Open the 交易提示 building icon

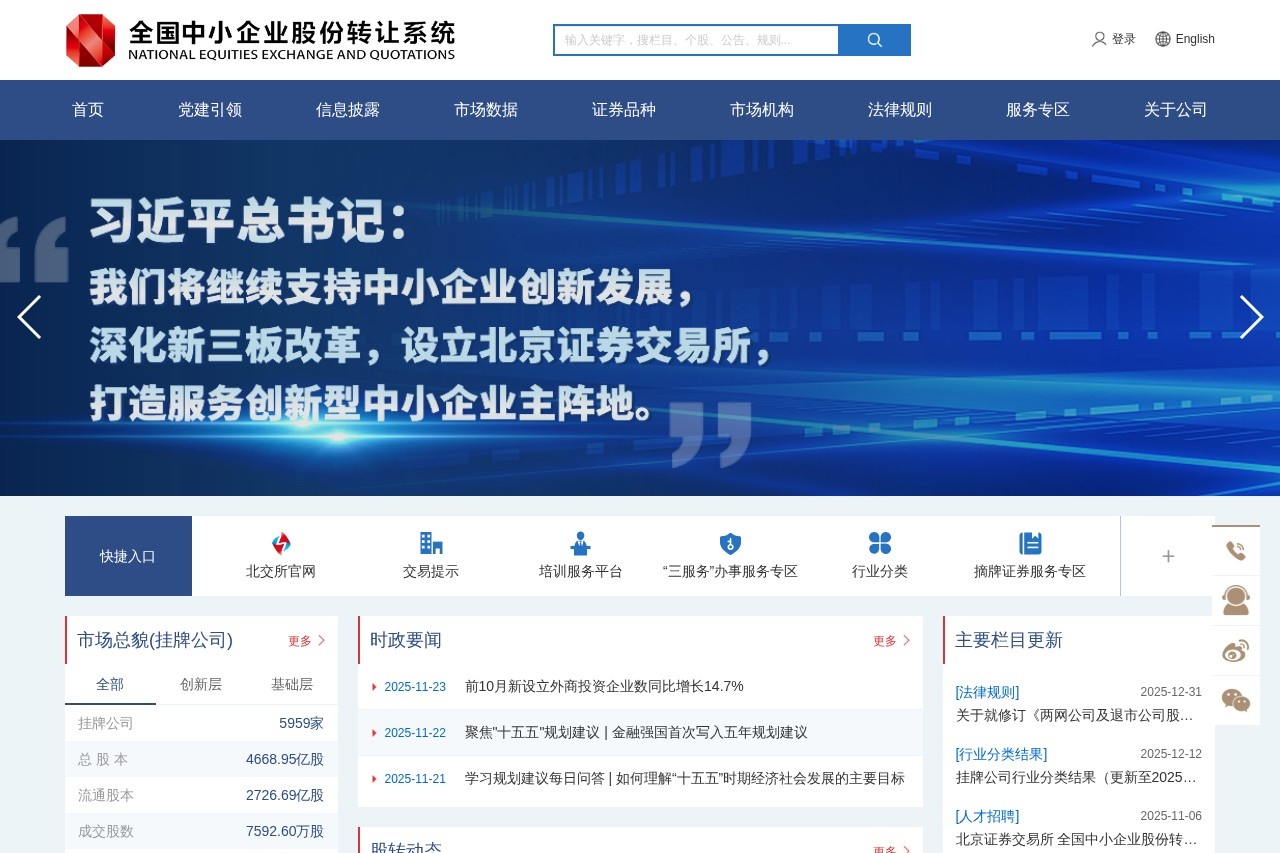point(431,543)
